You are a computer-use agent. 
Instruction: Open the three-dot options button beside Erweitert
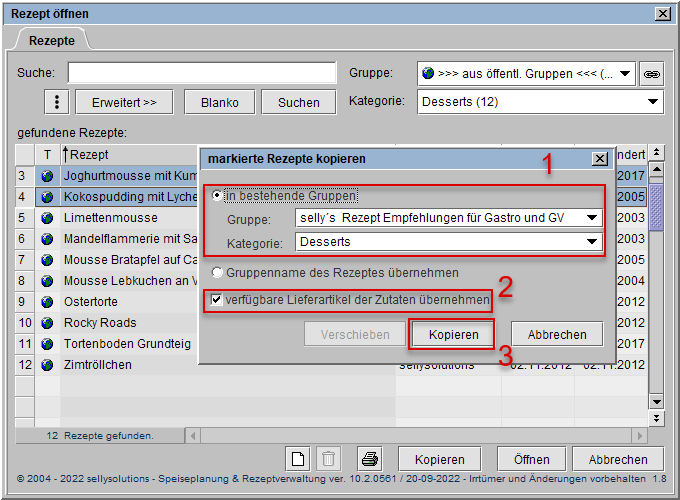57,102
